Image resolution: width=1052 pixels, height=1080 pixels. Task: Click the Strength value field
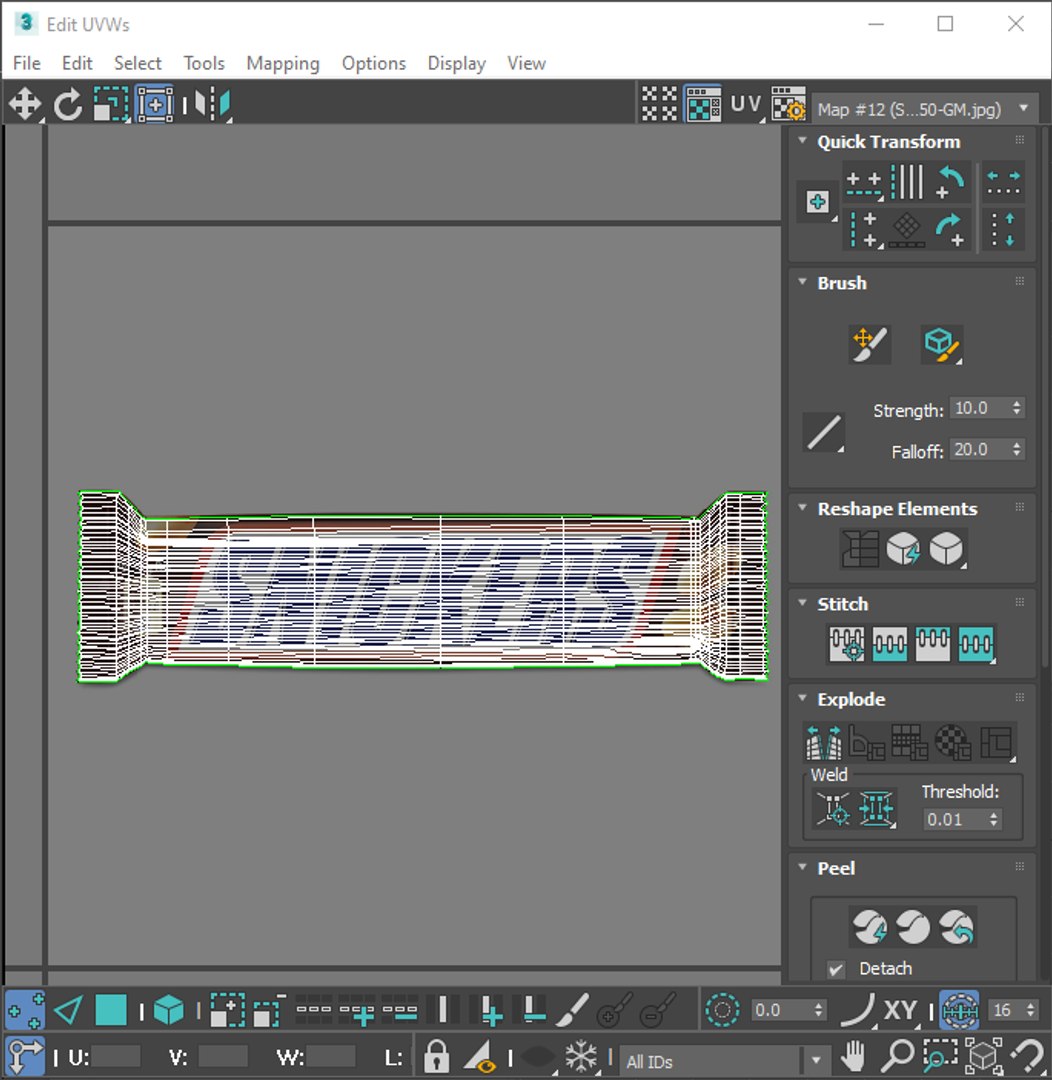[x=978, y=408]
